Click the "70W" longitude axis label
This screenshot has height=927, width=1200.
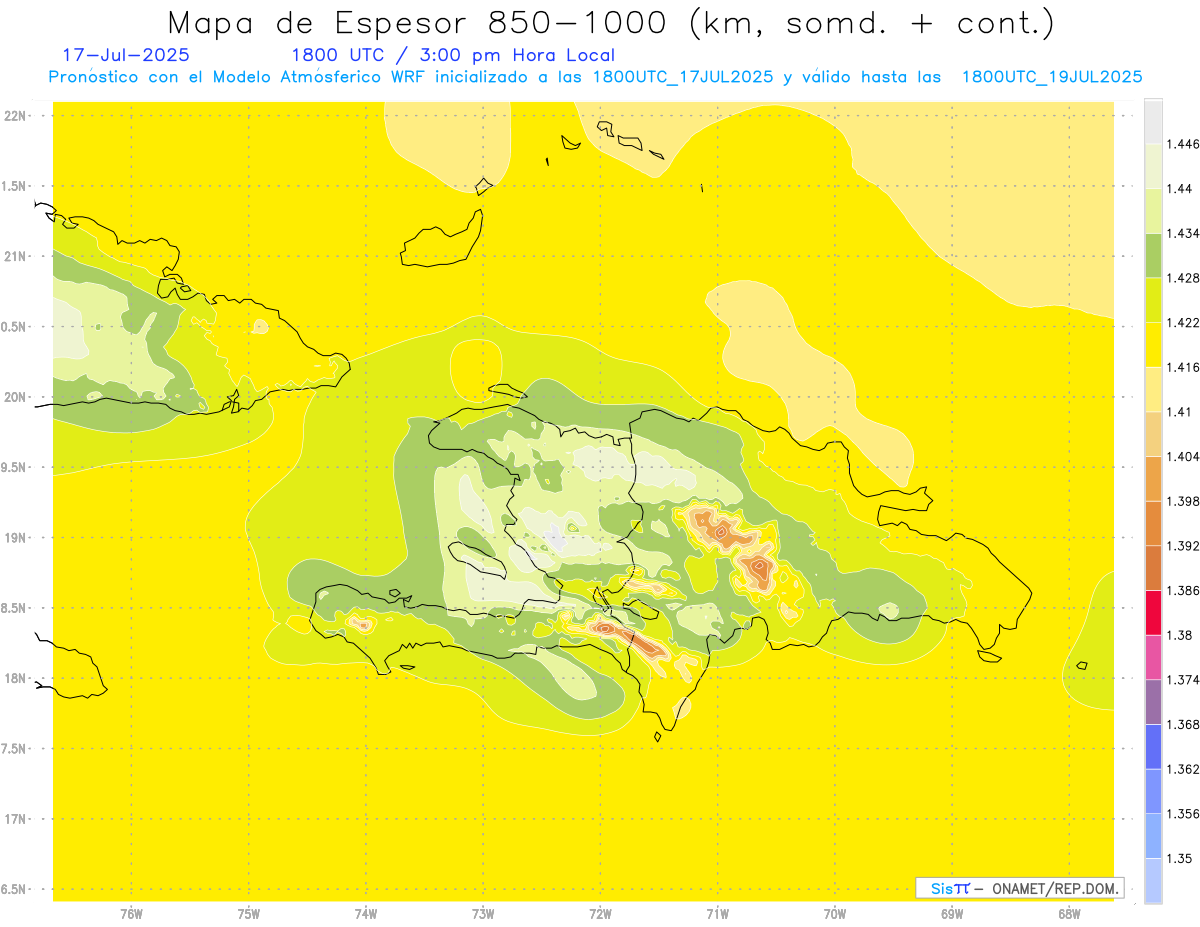point(835,915)
